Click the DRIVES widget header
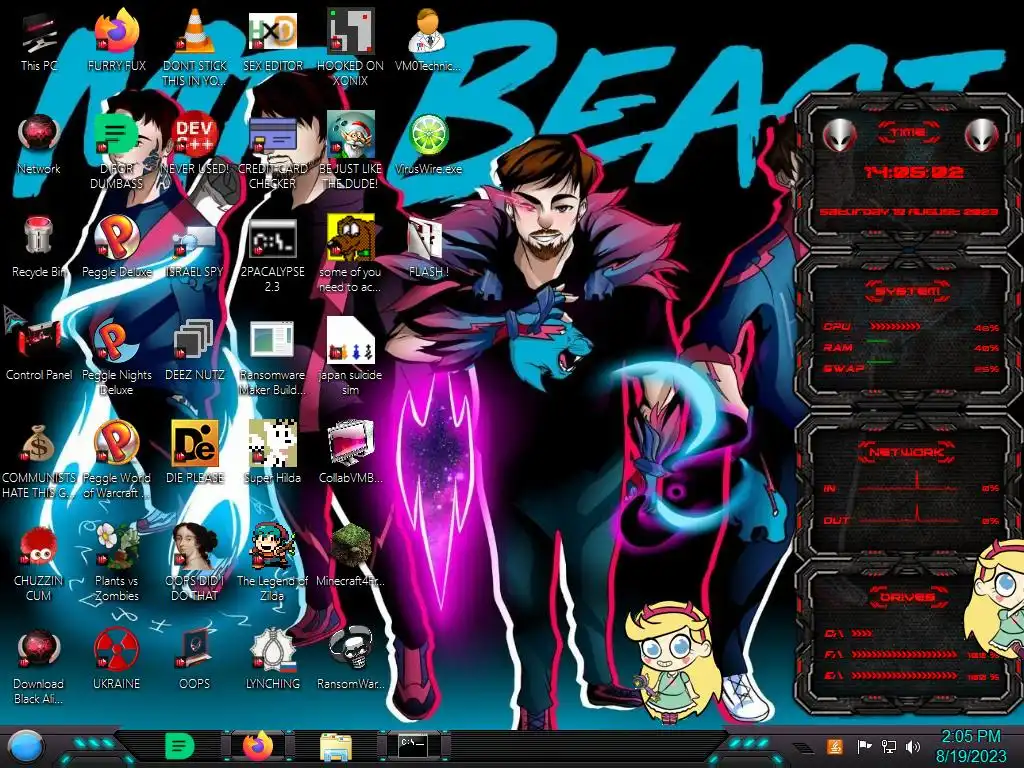The width and height of the screenshot is (1024, 768). (908, 596)
